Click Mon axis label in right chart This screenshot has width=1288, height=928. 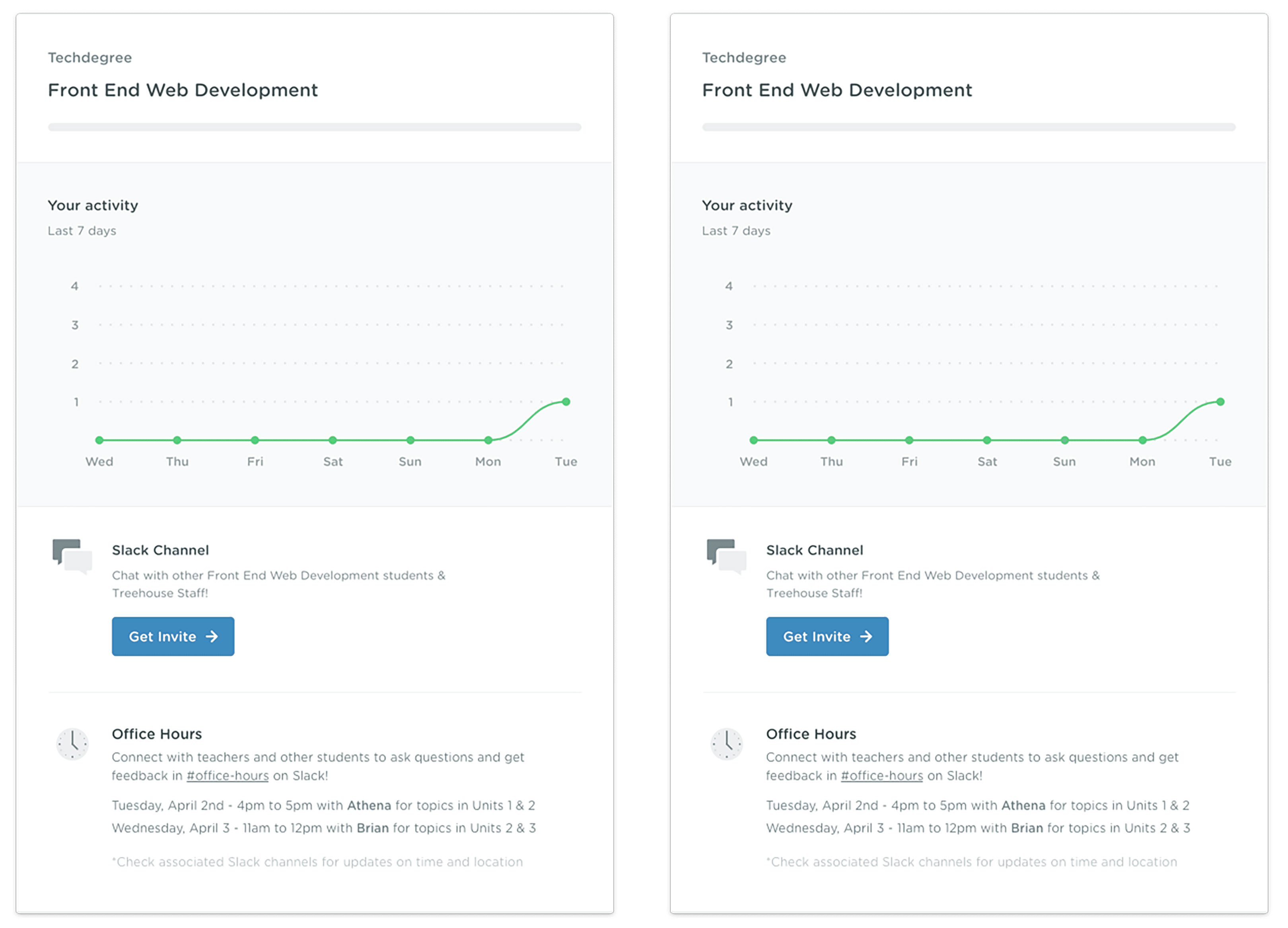point(1142,462)
